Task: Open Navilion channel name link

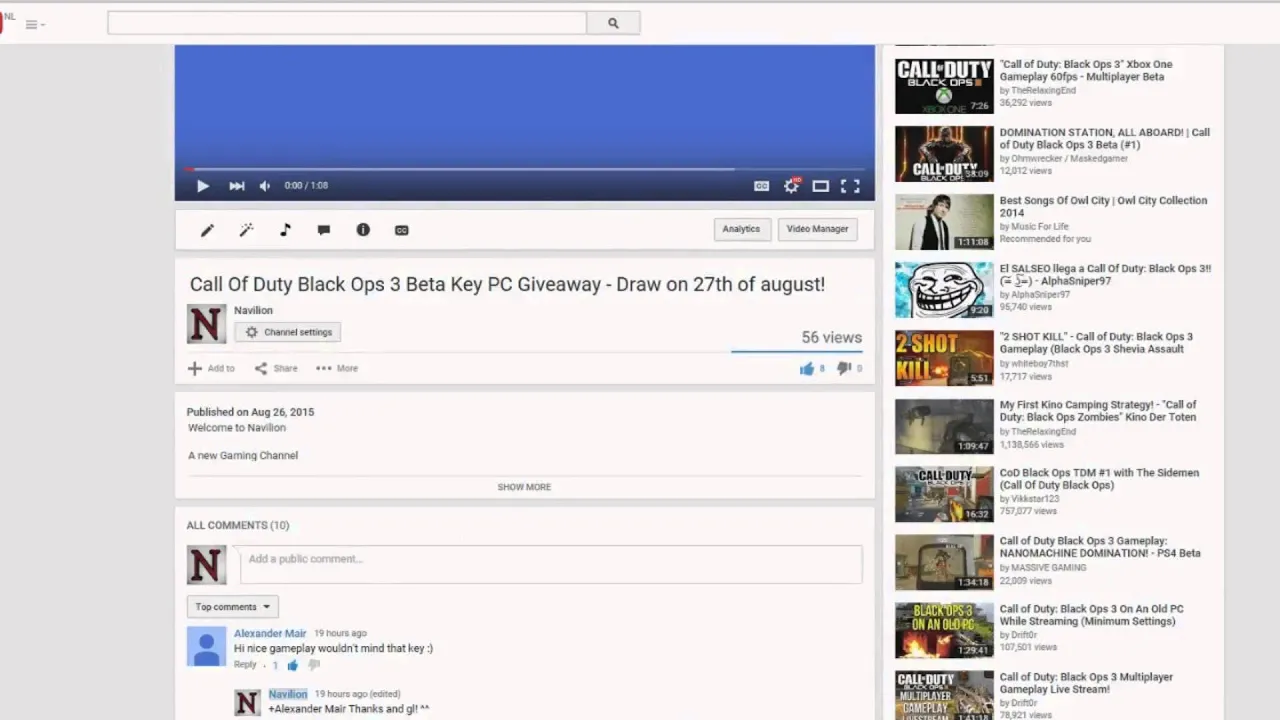Action: click(253, 310)
